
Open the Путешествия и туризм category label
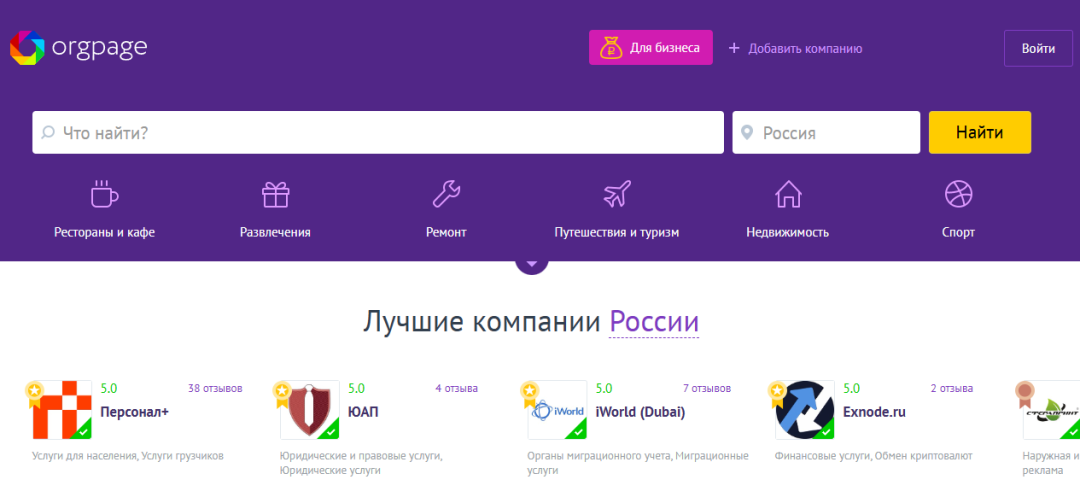(617, 232)
